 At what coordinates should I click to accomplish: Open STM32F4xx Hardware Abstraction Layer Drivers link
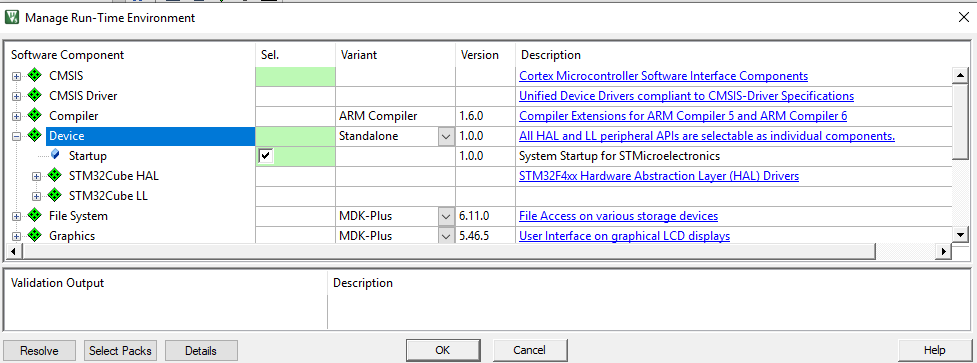[x=659, y=176]
